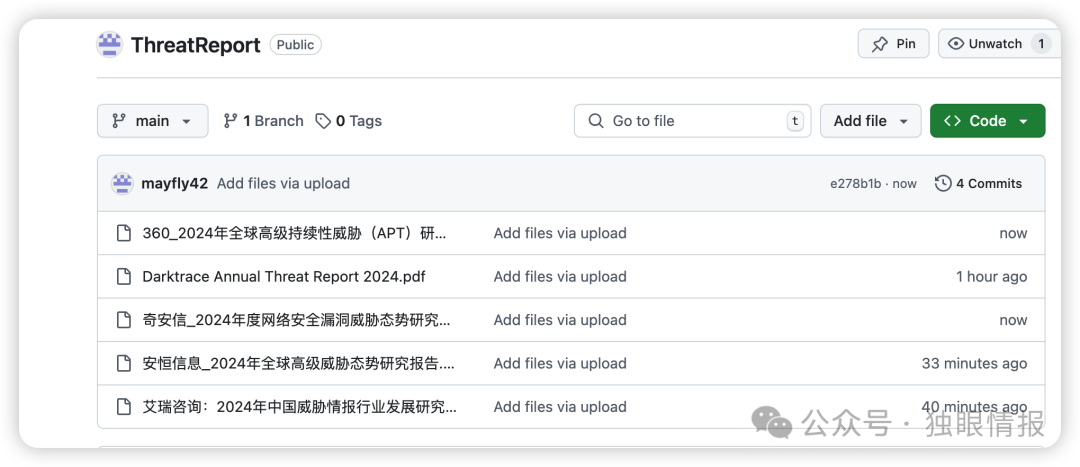The width and height of the screenshot is (1080, 467).
Task: Click mayfly42 avatar in commit header
Action: click(x=122, y=183)
